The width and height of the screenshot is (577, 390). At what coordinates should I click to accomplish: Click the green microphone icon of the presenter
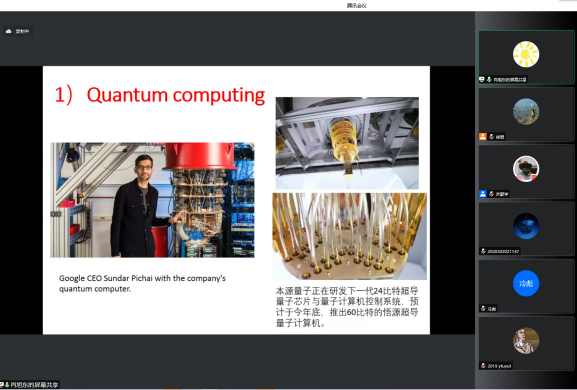point(489,79)
